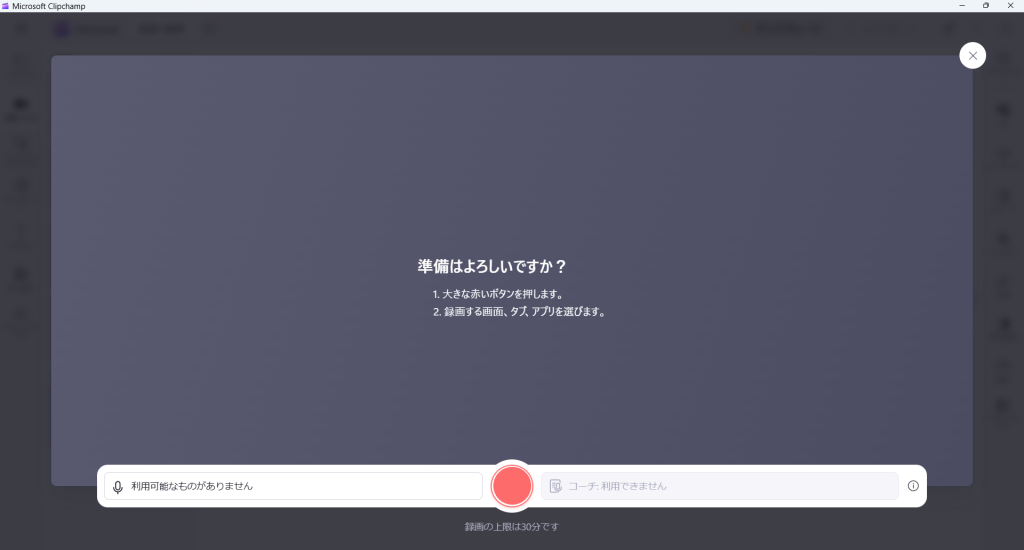The width and height of the screenshot is (1024, 550).
Task: Click the 録画の上限は30分です notice
Action: click(511, 526)
